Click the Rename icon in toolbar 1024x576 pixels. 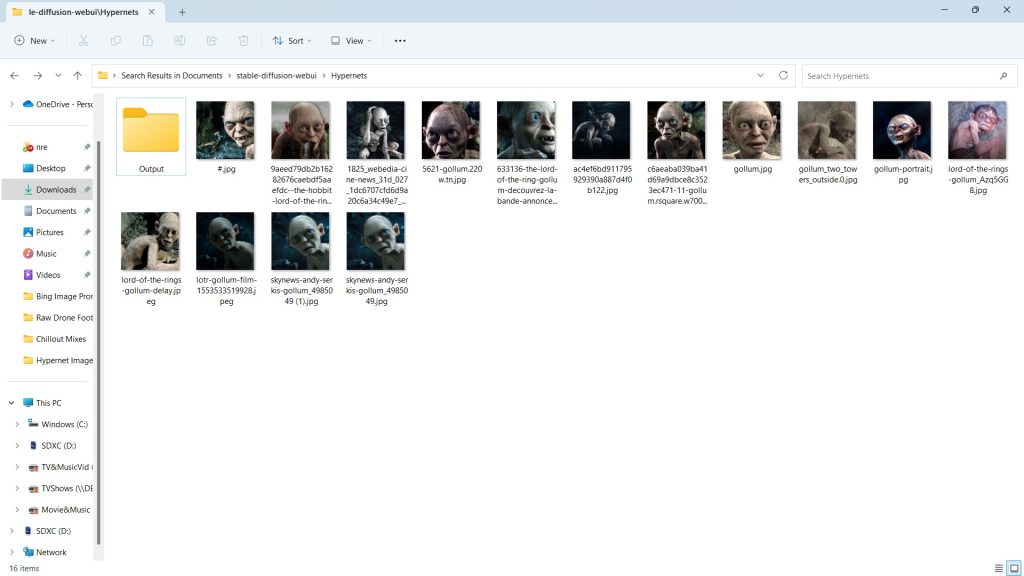[x=179, y=41]
